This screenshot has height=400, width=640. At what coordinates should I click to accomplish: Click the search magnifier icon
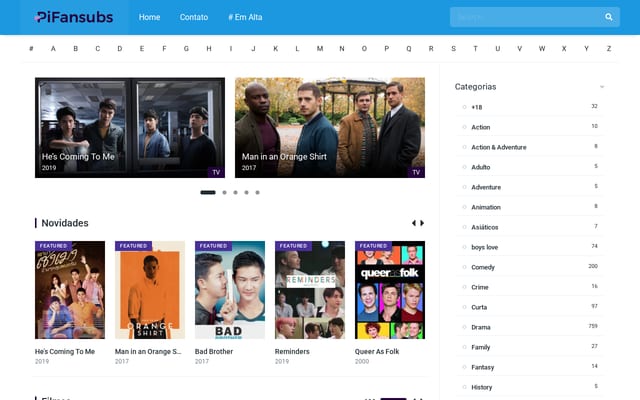[x=609, y=17]
